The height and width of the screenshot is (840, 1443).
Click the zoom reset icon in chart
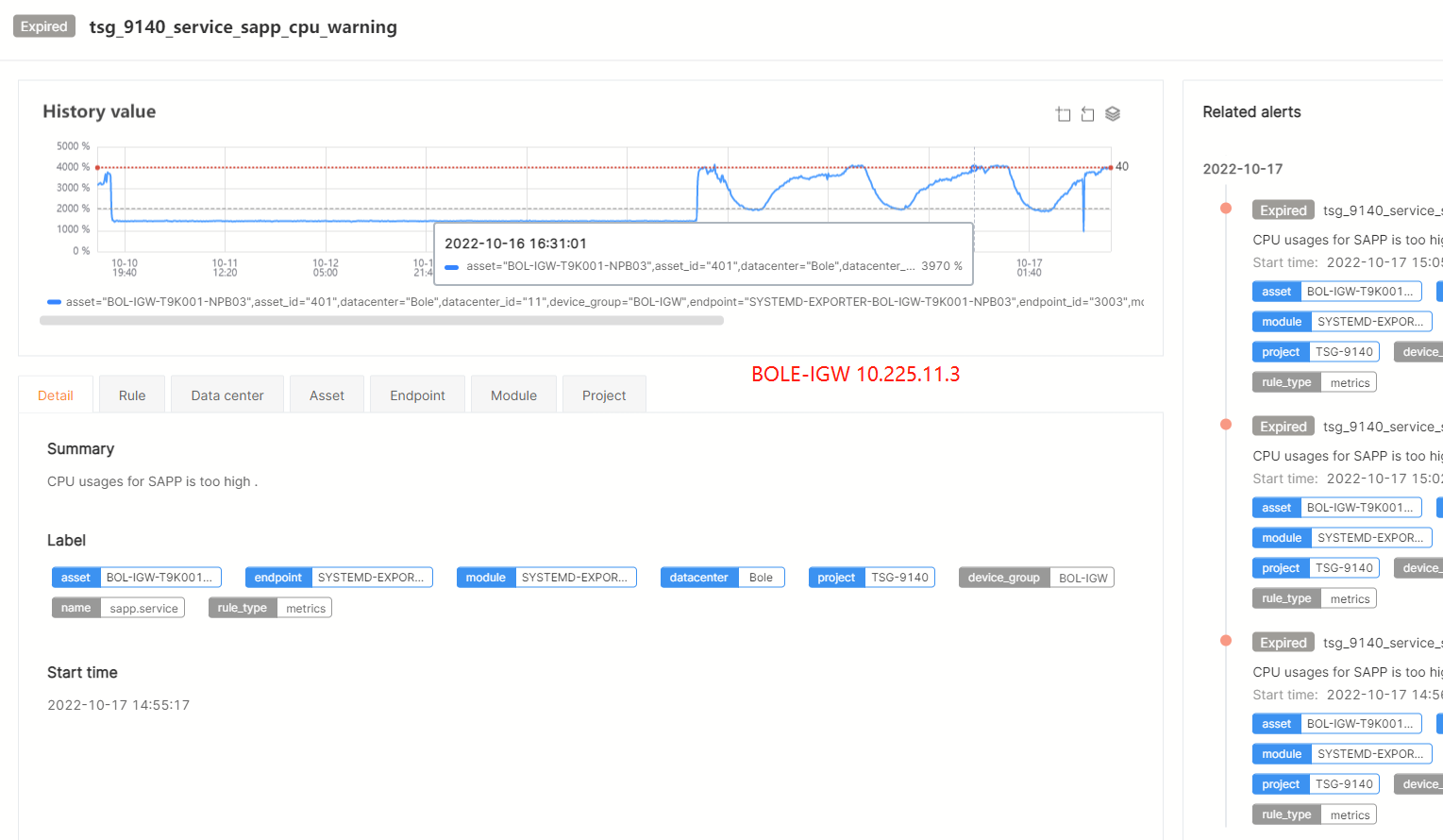(1087, 114)
